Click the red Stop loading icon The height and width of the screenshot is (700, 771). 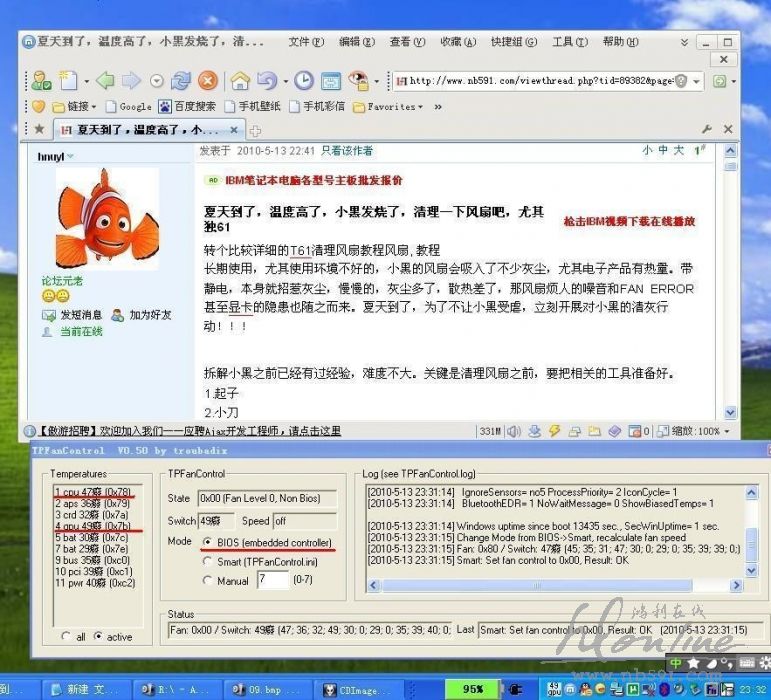coord(207,81)
